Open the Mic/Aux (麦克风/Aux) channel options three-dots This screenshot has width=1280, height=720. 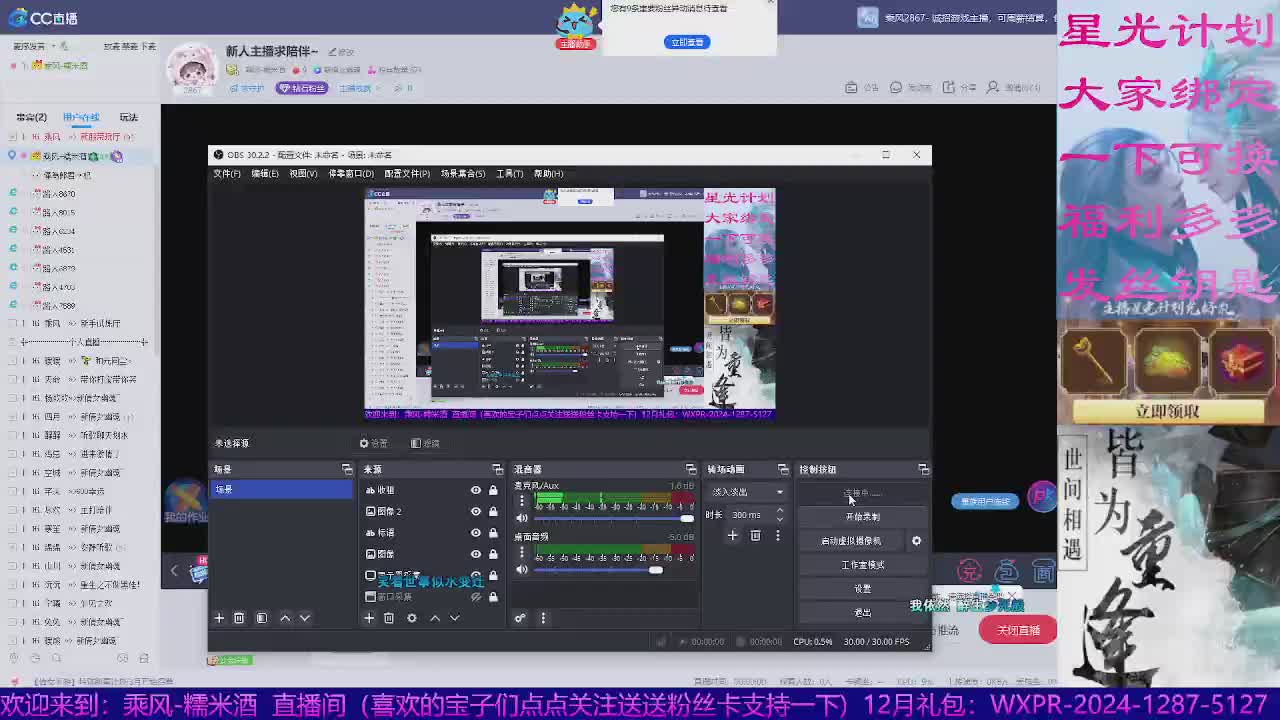click(x=521, y=500)
